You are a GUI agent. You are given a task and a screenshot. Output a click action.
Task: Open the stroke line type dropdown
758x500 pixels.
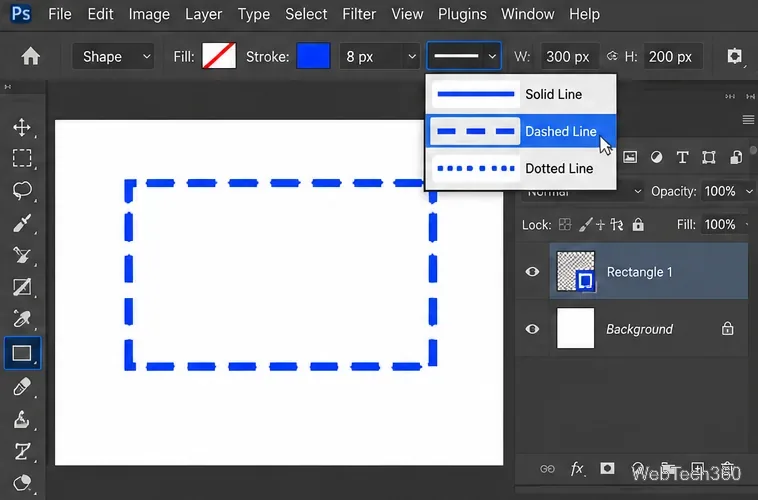(464, 56)
